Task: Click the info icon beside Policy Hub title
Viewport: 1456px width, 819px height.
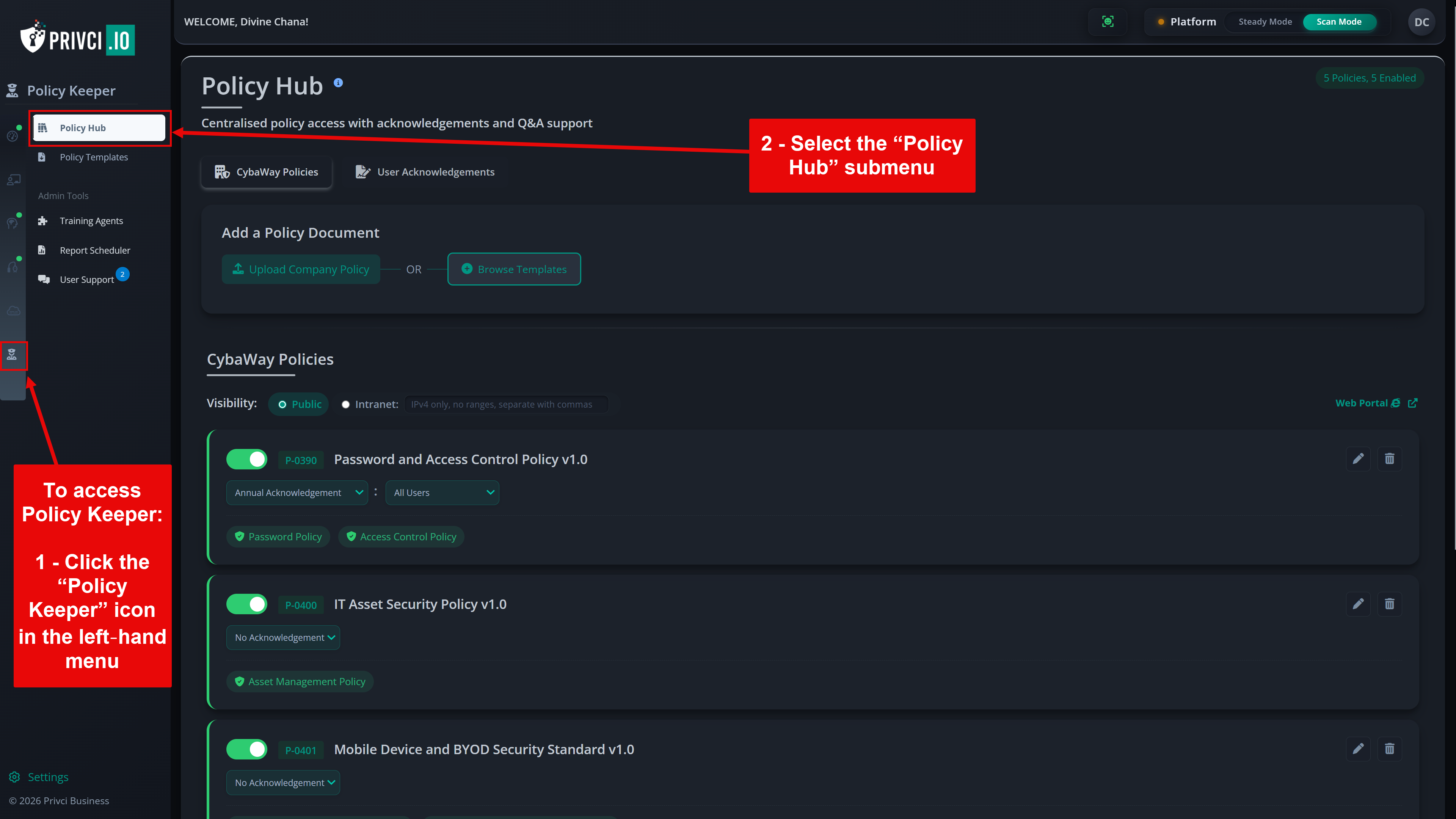Action: tap(338, 83)
